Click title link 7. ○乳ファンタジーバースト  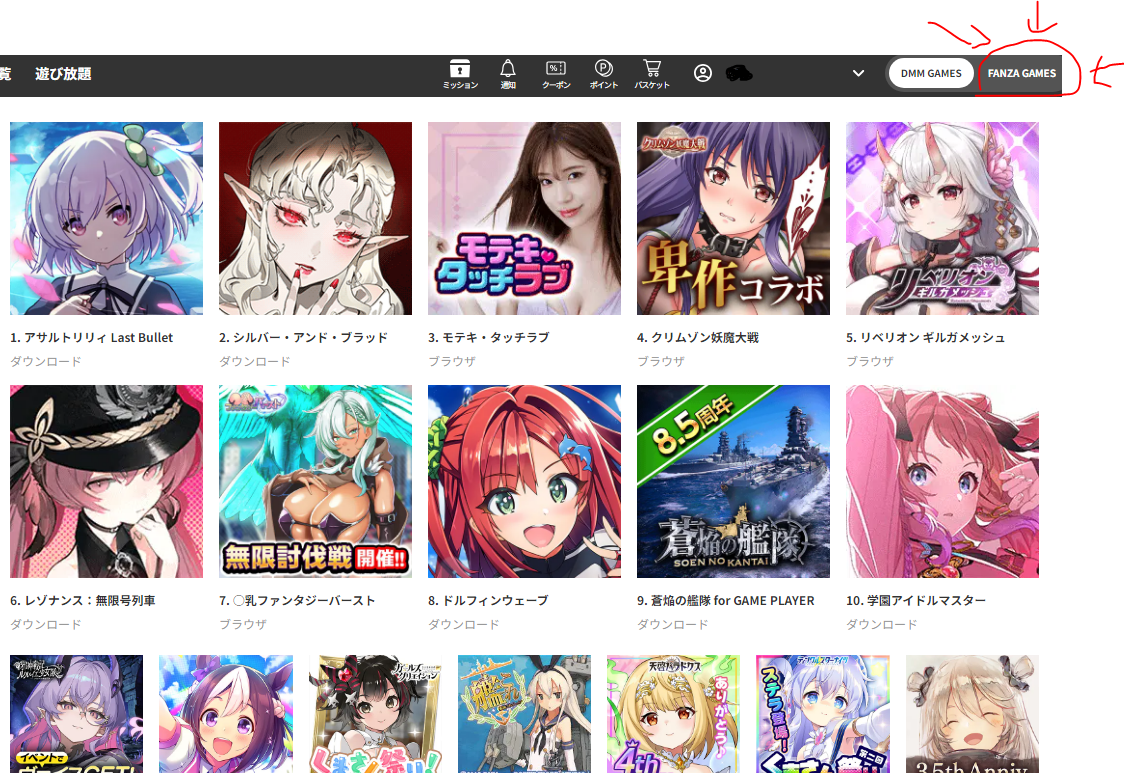(x=297, y=600)
